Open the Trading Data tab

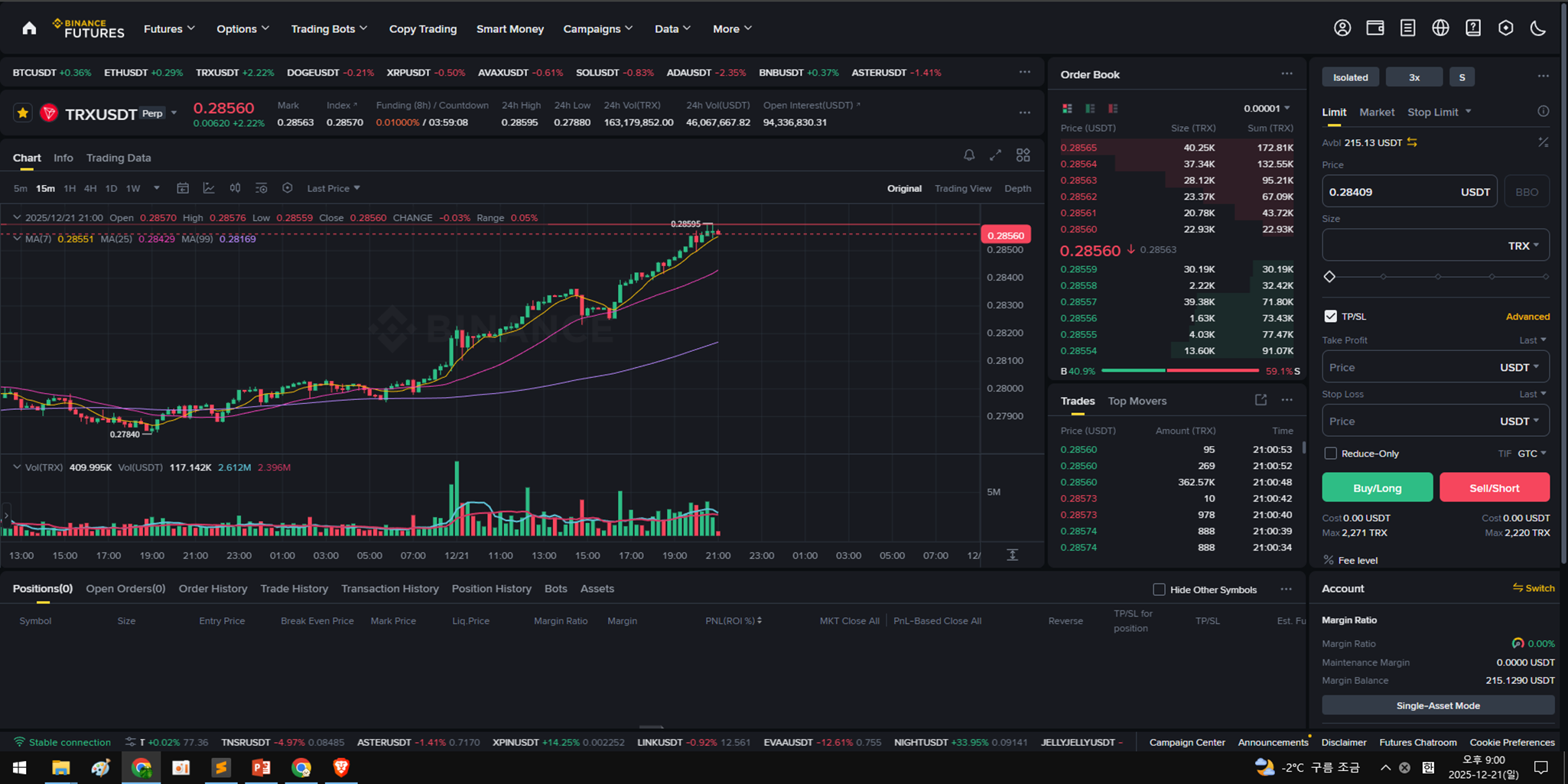point(119,158)
